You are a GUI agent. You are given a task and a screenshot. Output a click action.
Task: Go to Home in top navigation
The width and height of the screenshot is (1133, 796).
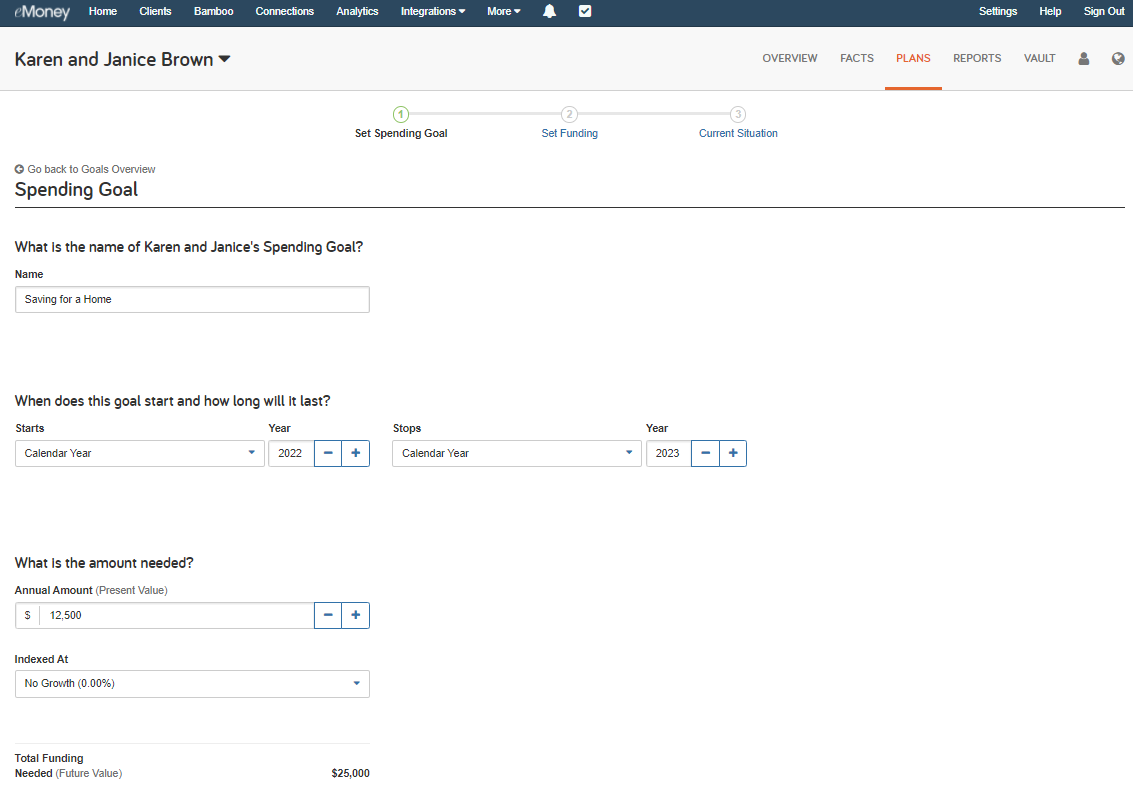(x=103, y=11)
